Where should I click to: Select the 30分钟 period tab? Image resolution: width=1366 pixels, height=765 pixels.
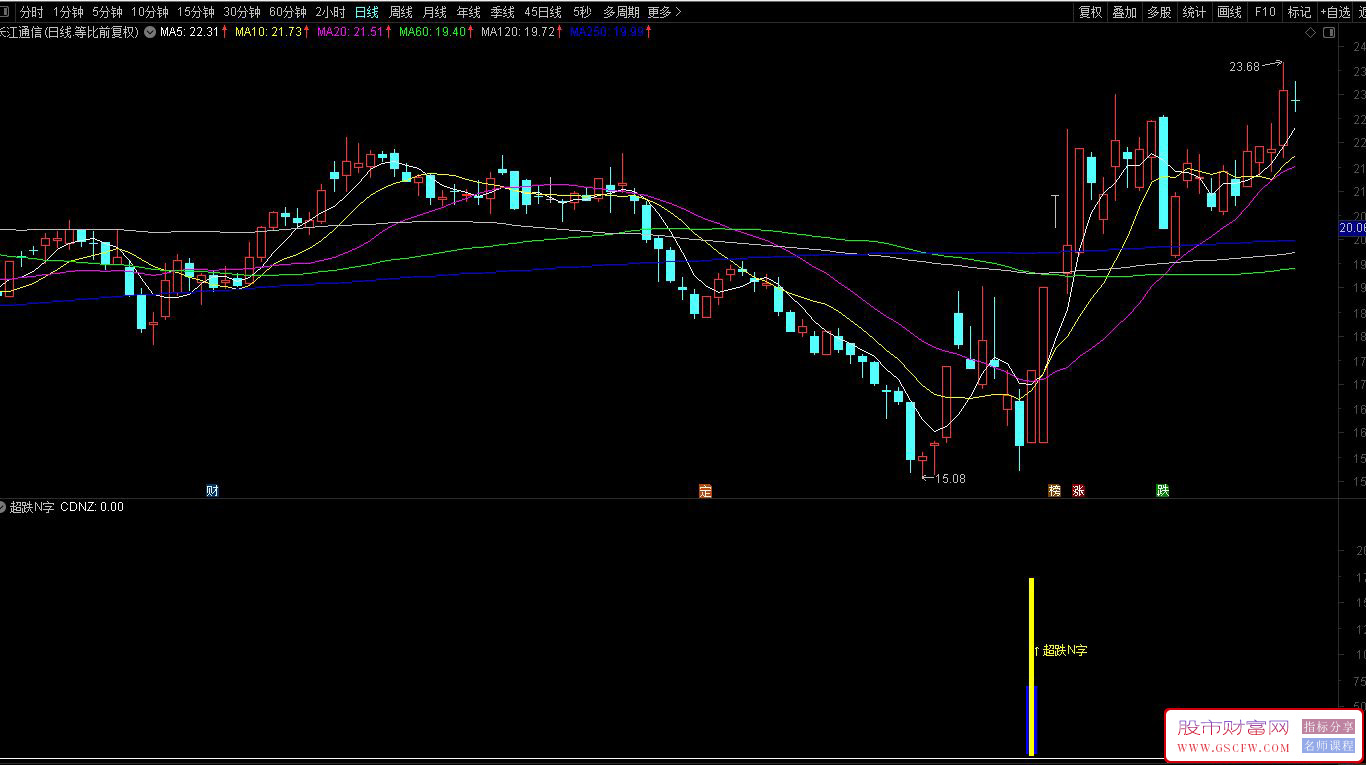click(x=241, y=12)
